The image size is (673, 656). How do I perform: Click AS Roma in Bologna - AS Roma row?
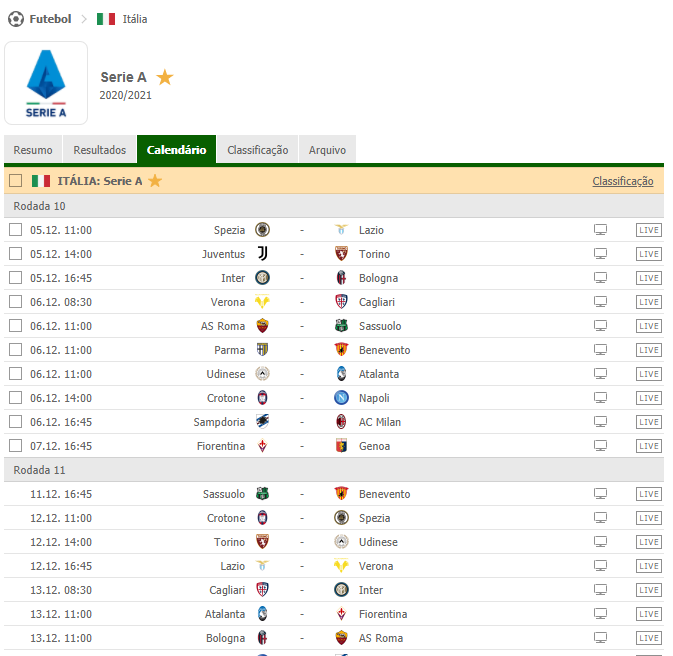pos(381,638)
